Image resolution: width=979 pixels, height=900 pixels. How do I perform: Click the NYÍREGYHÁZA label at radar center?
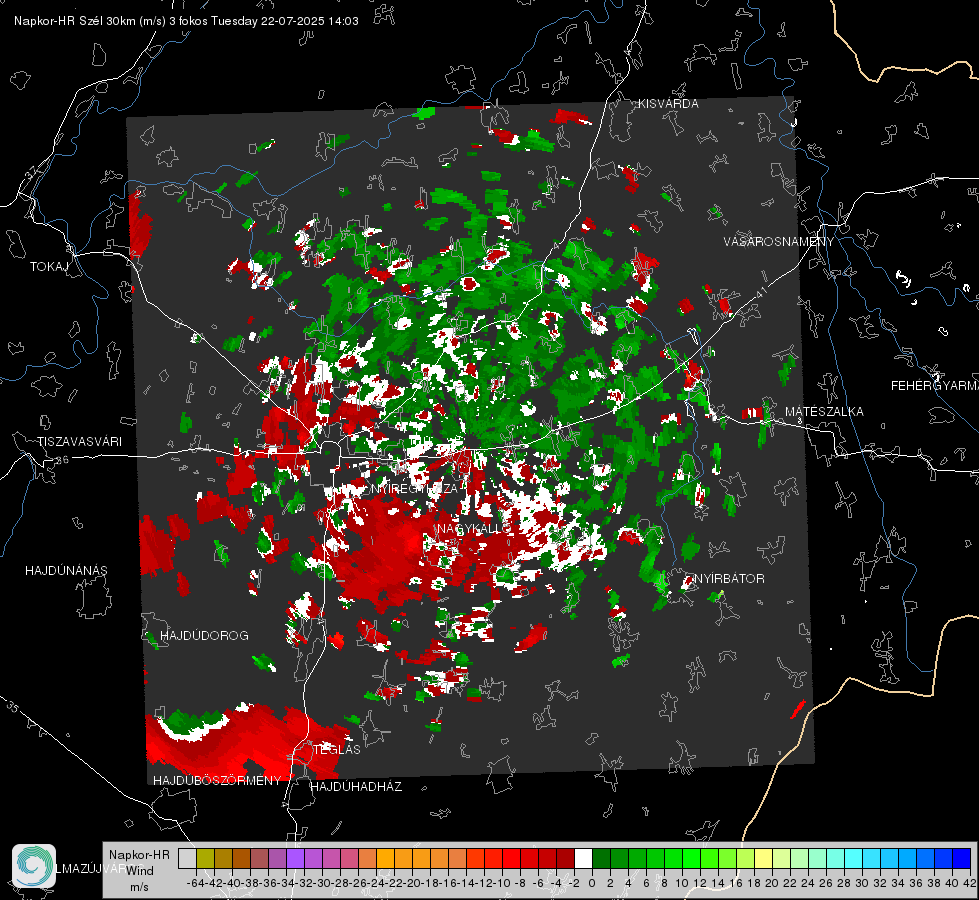coord(415,488)
